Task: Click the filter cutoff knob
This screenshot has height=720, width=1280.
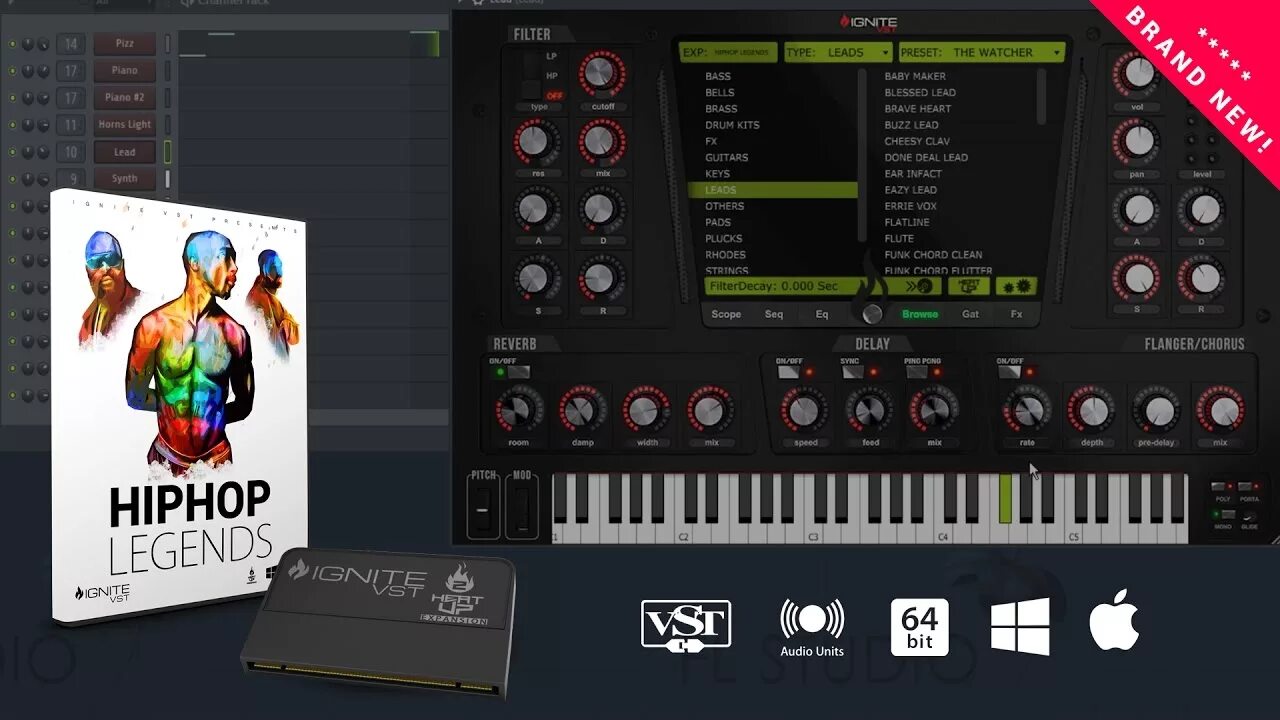Action: 601,73
